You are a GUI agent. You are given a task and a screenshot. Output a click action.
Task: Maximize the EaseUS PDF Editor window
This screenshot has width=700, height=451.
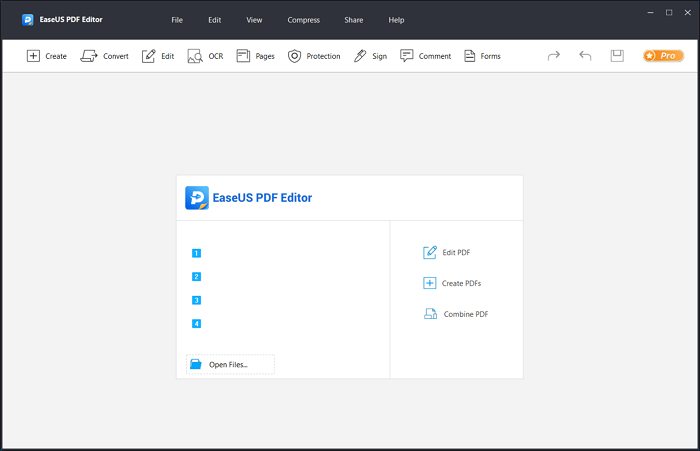coord(669,13)
